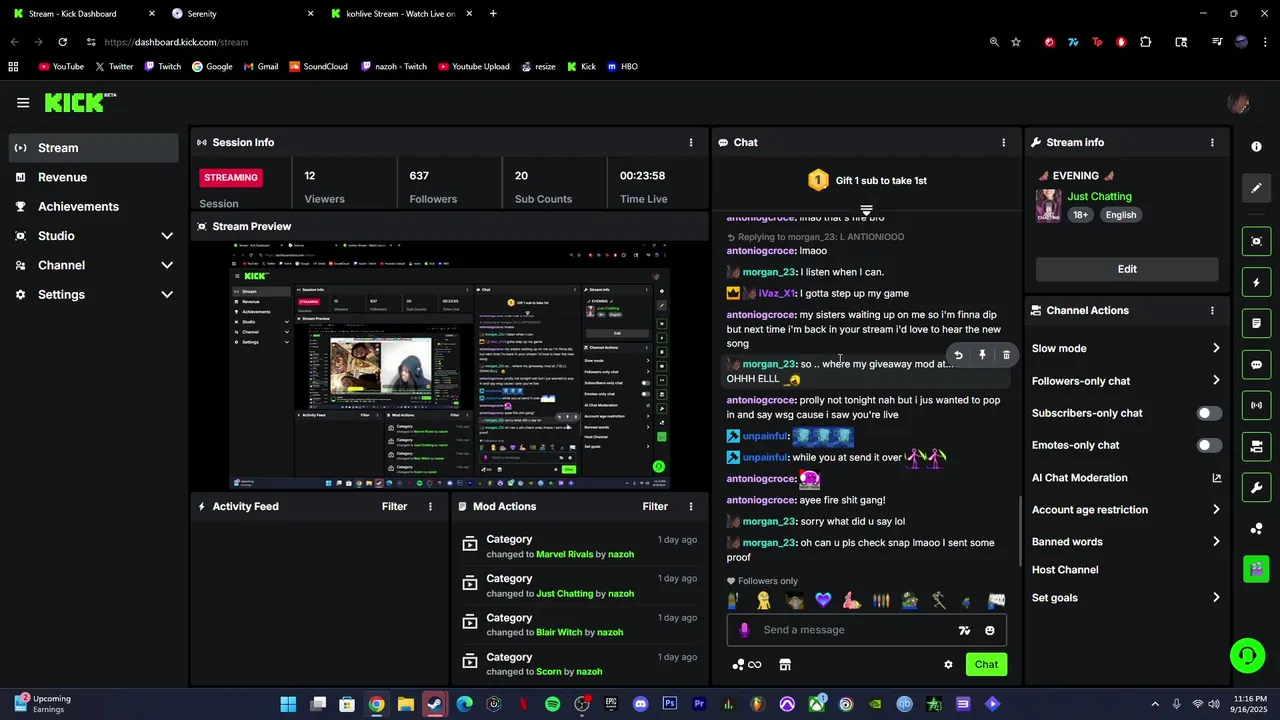Click the Windows Start button
The height and width of the screenshot is (720, 1280).
click(288, 704)
